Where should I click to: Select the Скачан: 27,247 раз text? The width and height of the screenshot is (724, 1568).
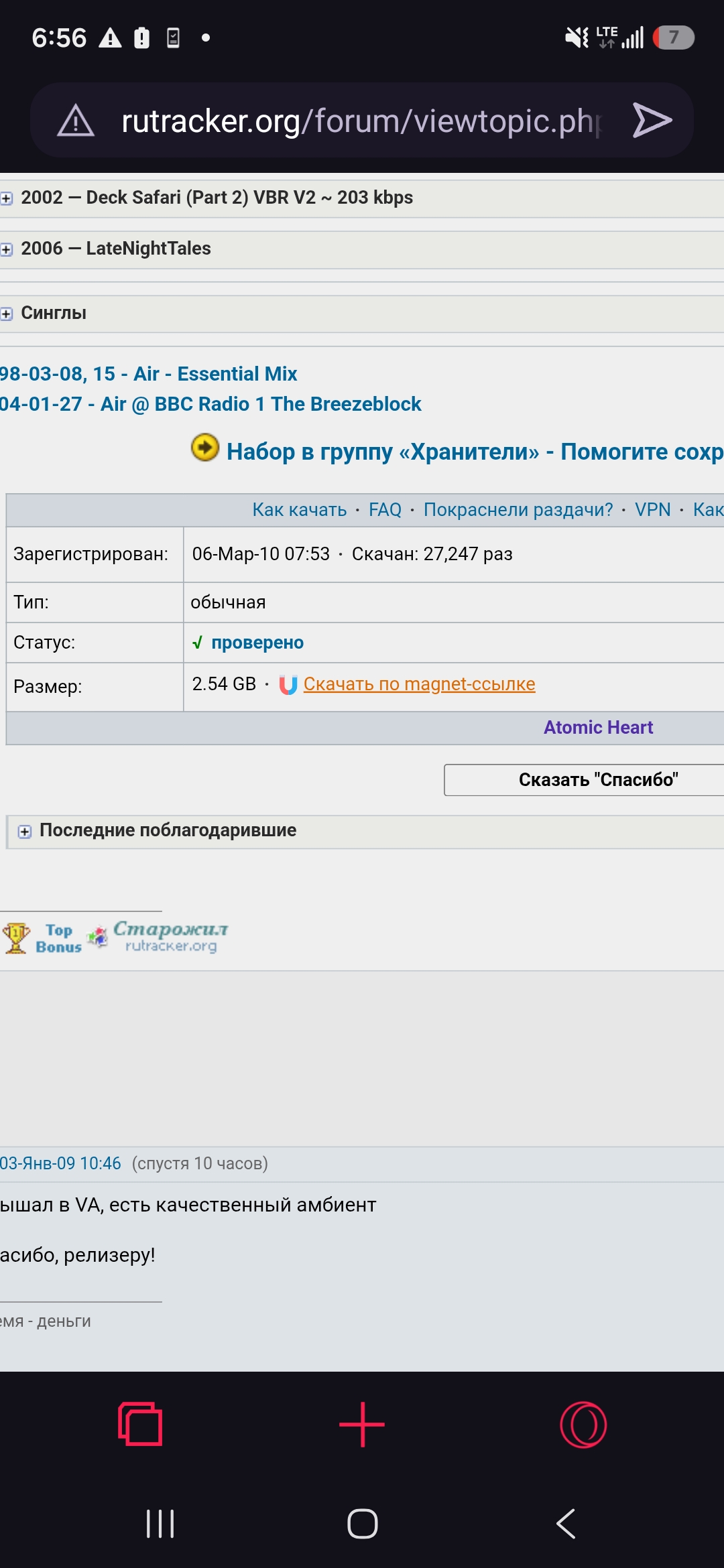[x=432, y=554]
